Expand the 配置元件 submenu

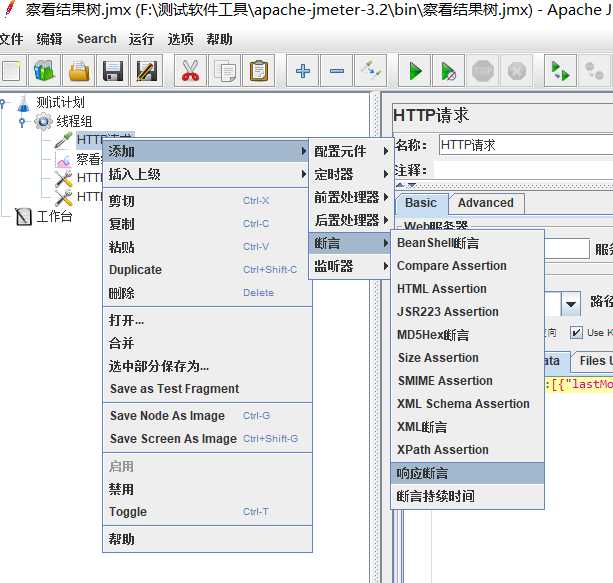coord(351,151)
